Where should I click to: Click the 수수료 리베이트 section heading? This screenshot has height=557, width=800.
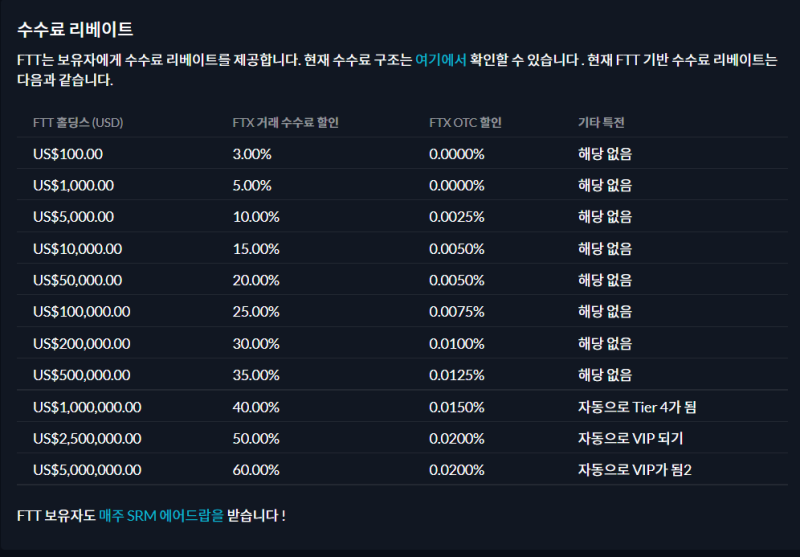tap(75, 29)
